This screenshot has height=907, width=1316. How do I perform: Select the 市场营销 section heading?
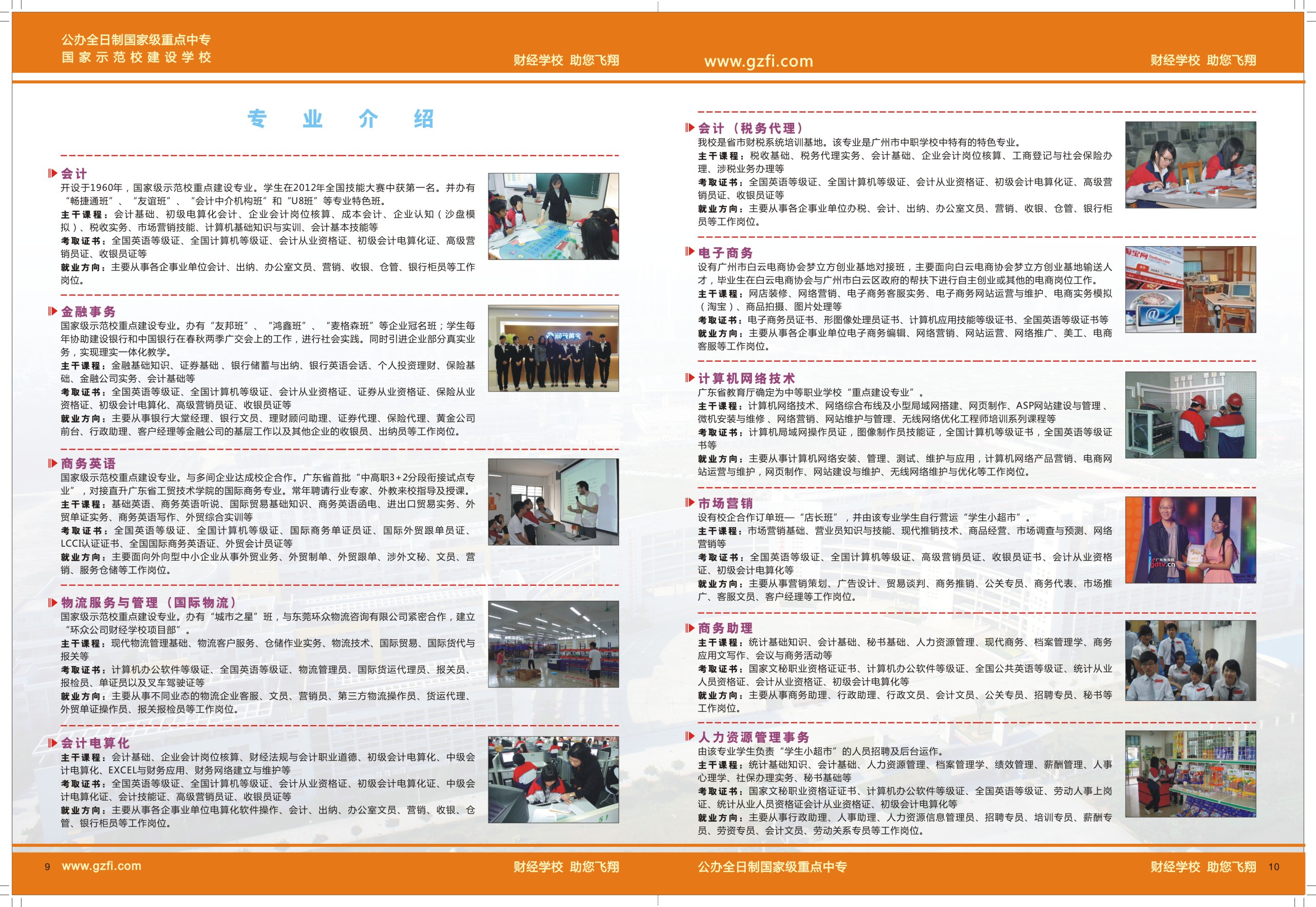click(x=725, y=503)
